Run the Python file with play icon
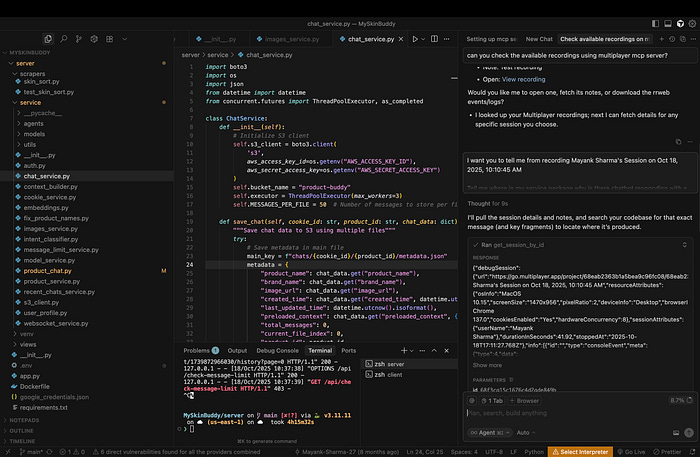 click(x=415, y=39)
